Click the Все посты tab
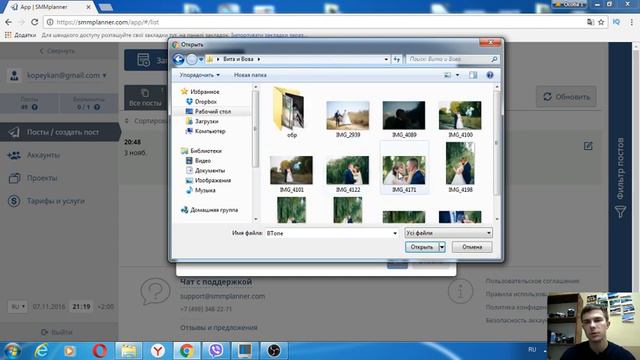 point(145,98)
